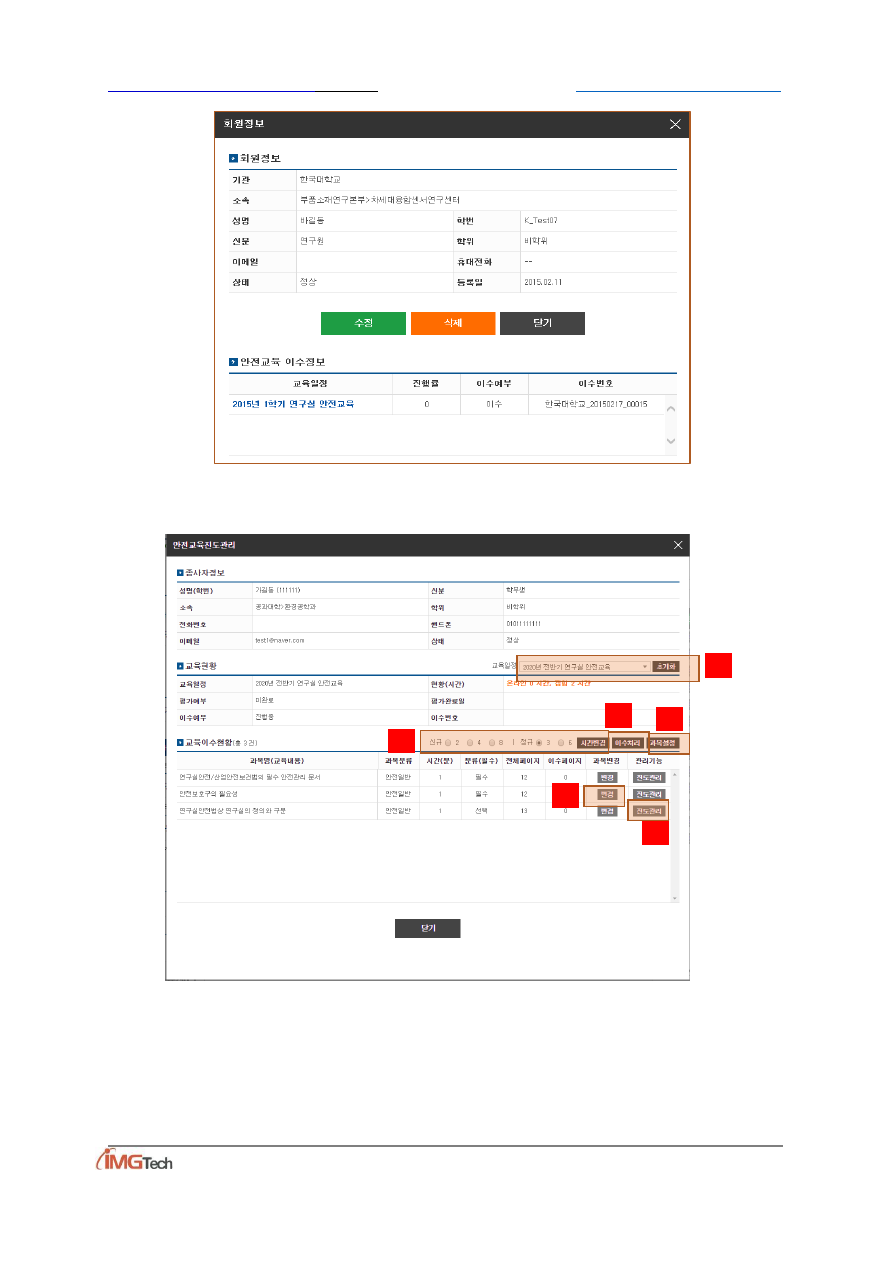The height and width of the screenshot is (1263, 893).
Task: Select the 신규 8 hours radio button
Action: [492, 743]
